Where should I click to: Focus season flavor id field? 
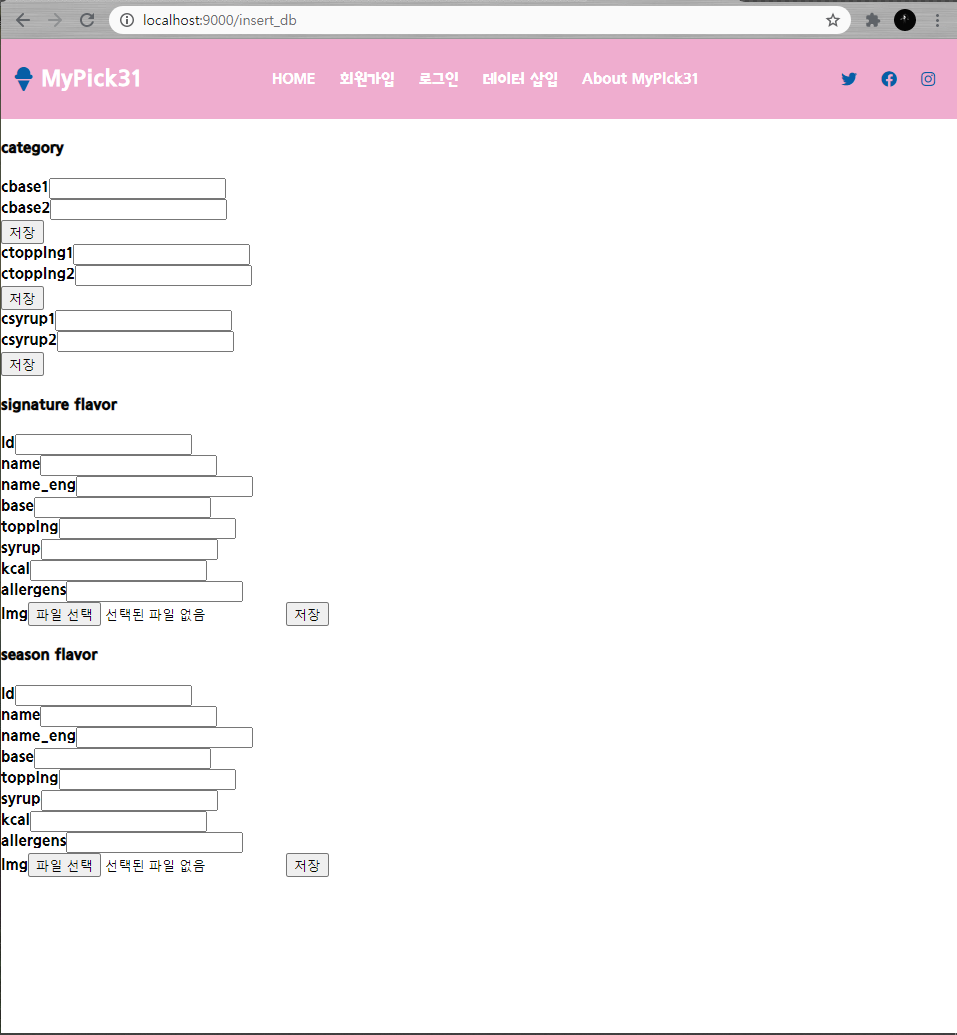(x=104, y=695)
